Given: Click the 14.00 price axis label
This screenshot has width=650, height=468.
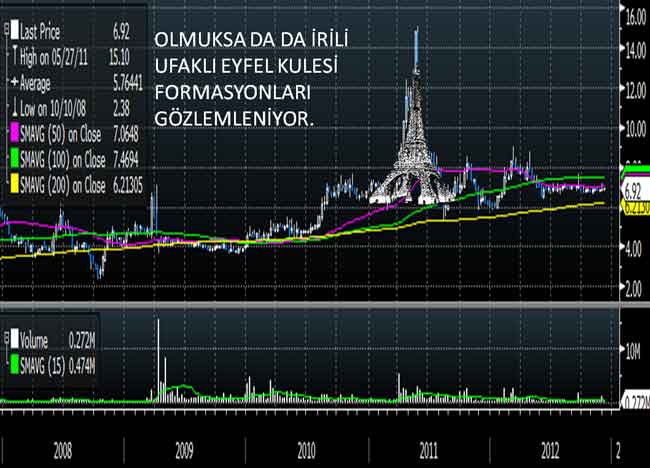Looking at the screenshot, I should click(x=636, y=52).
